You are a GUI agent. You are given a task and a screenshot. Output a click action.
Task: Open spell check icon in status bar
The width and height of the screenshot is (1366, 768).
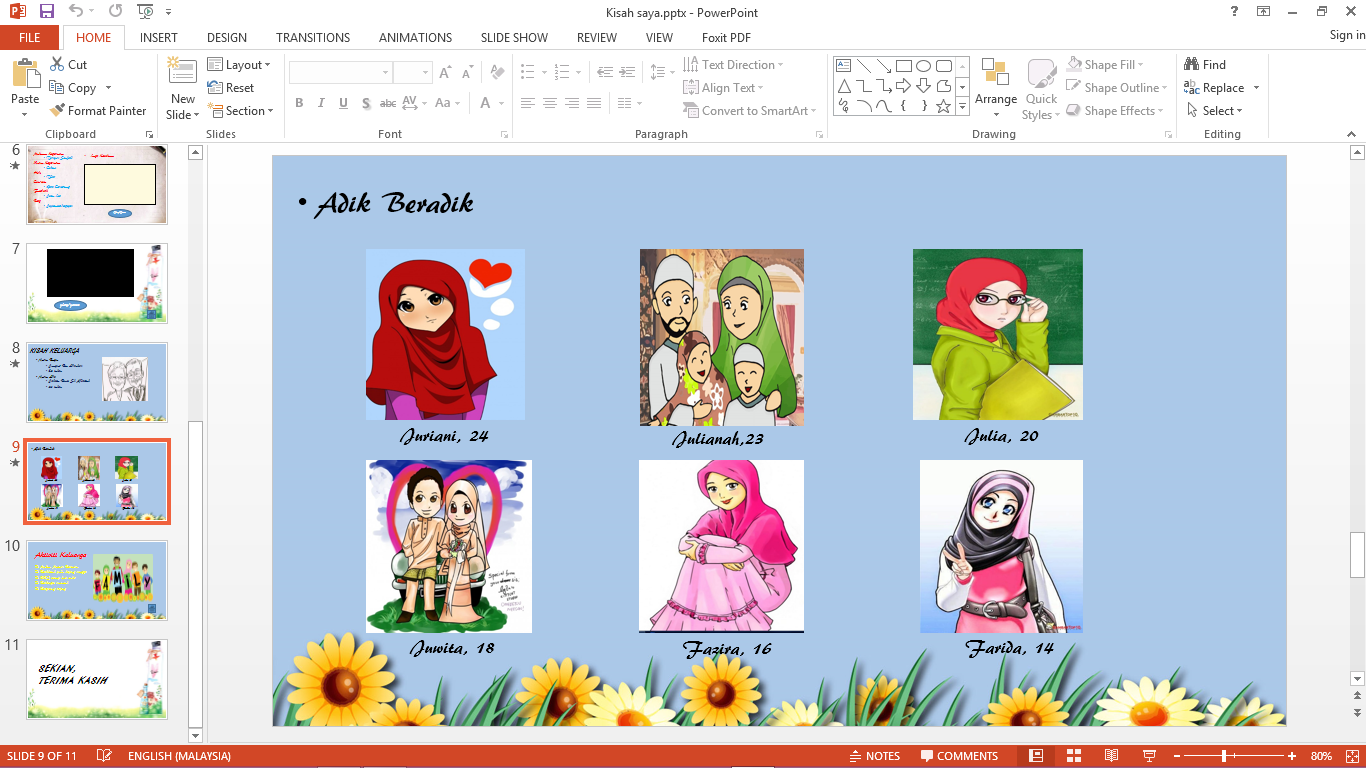102,756
